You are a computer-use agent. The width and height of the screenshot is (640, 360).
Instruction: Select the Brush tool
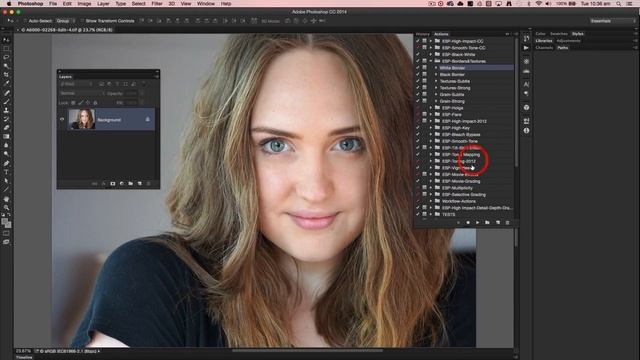point(6,101)
